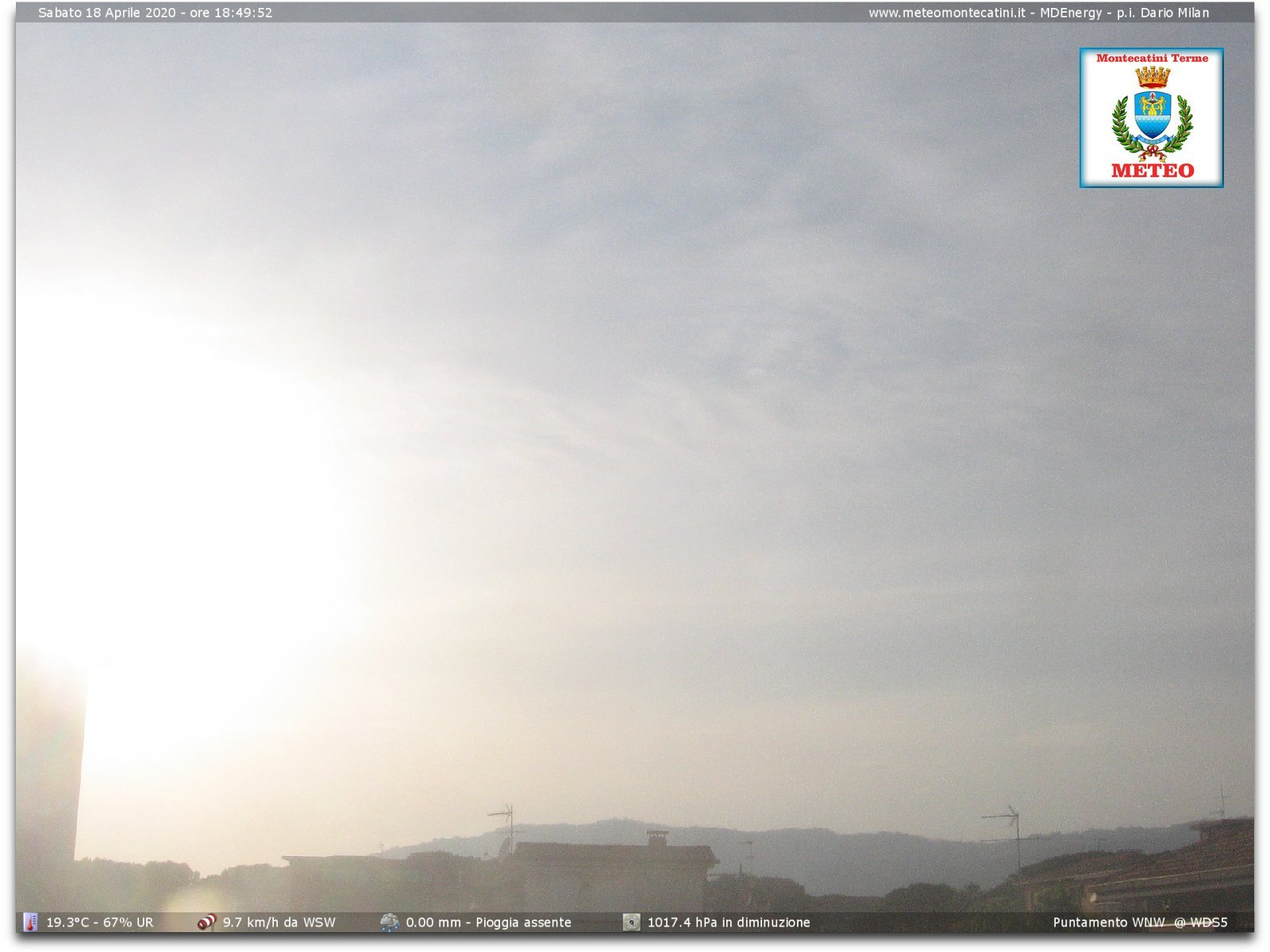Click the '@ WDS5' label
The height and width of the screenshot is (952, 1270).
(x=1201, y=923)
